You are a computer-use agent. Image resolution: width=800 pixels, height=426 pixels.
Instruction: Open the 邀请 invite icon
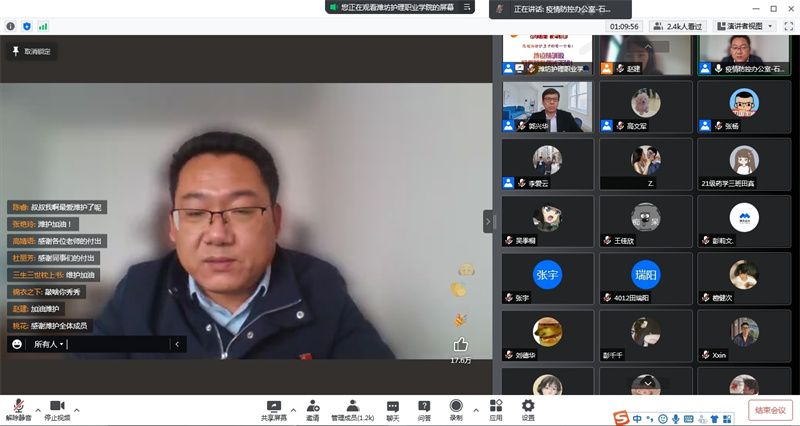(x=313, y=410)
